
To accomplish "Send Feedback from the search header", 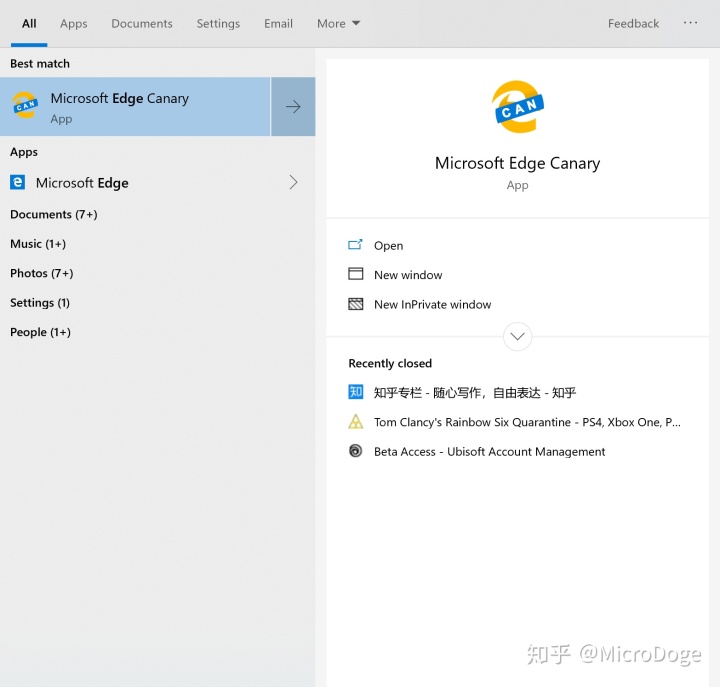I will 633,23.
